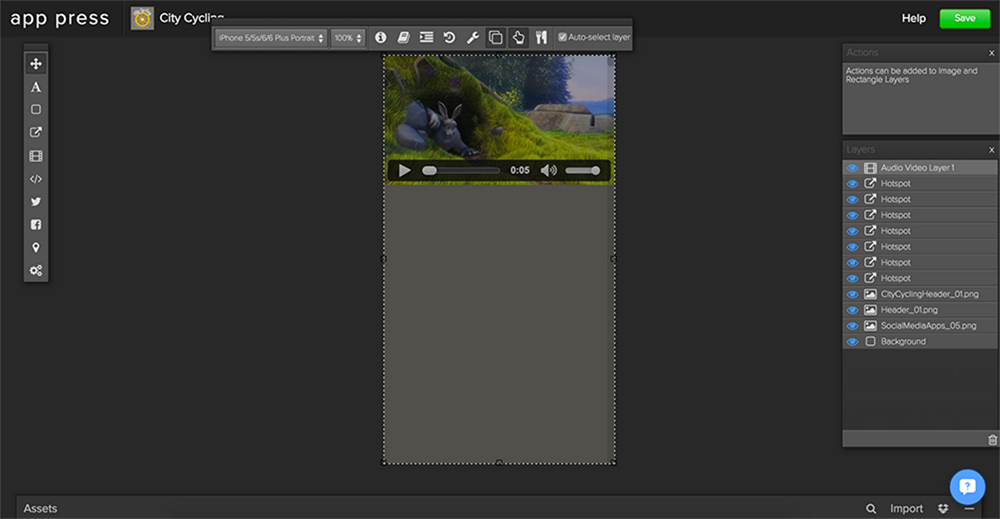Toggle the pointing hand touch icon
1000x519 pixels.
click(518, 38)
